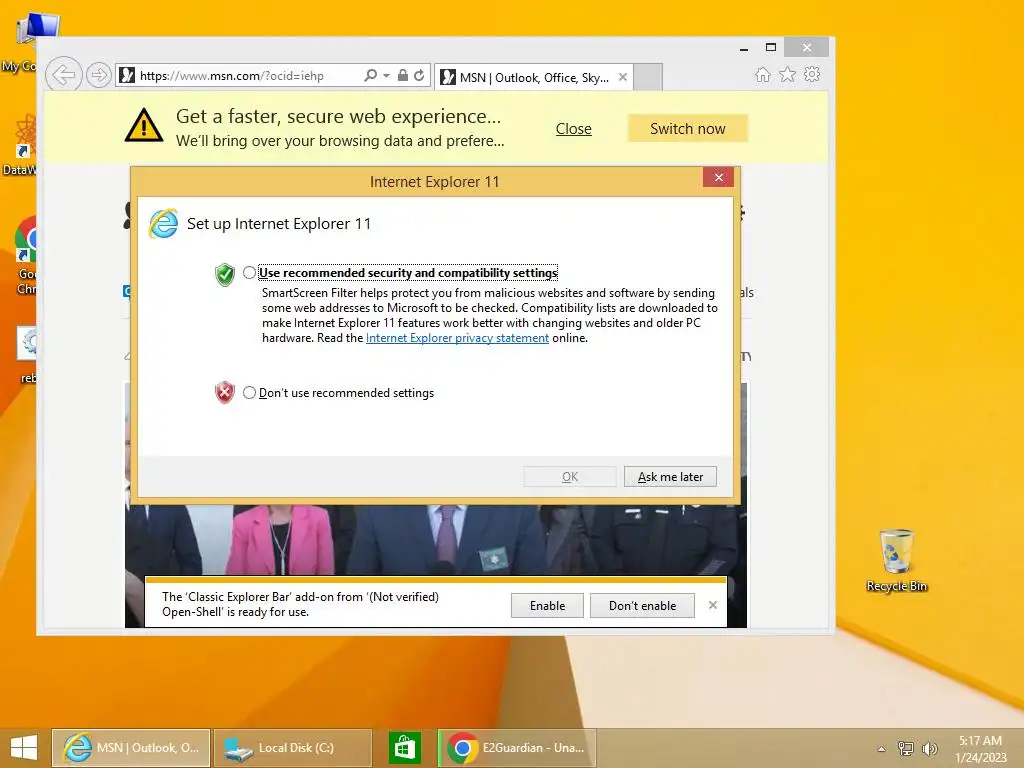Click the Ask me later button
Image resolution: width=1024 pixels, height=768 pixels.
pyautogui.click(x=670, y=477)
